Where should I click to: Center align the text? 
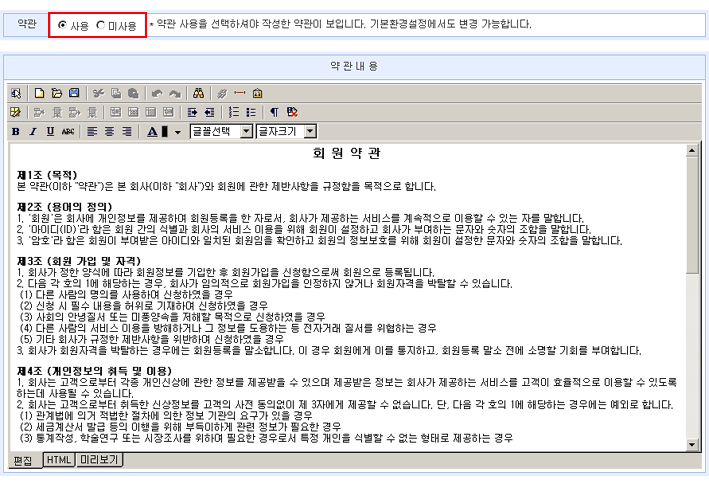pyautogui.click(x=108, y=131)
